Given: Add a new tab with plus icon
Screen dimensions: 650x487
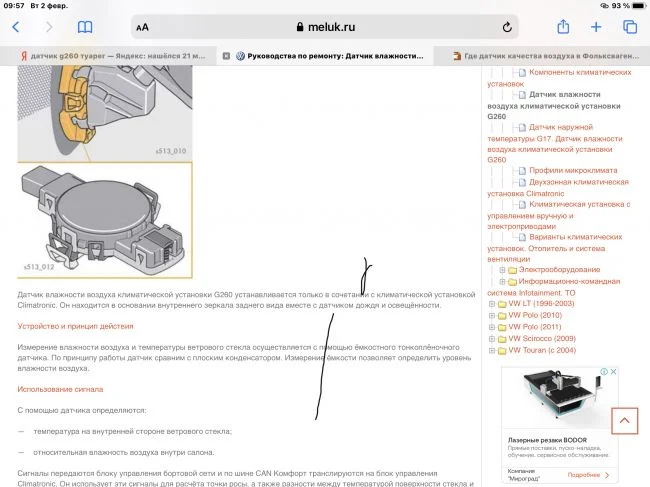Looking at the screenshot, I should tap(597, 27).
